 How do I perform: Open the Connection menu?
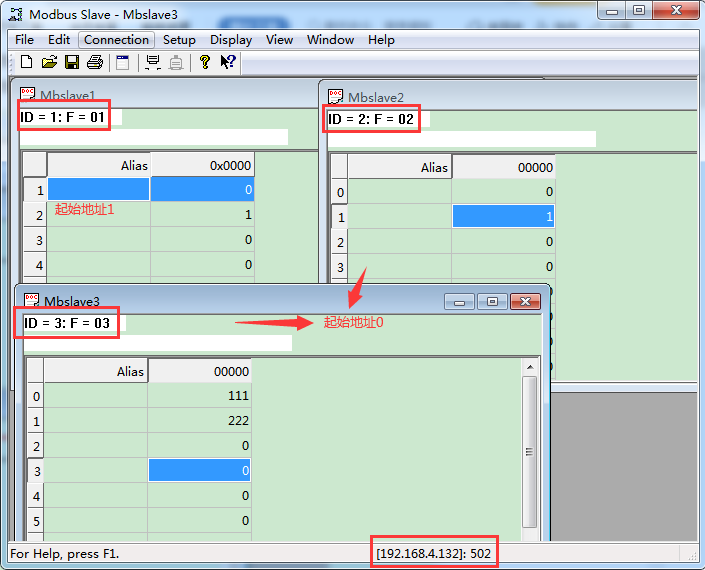pyautogui.click(x=116, y=40)
